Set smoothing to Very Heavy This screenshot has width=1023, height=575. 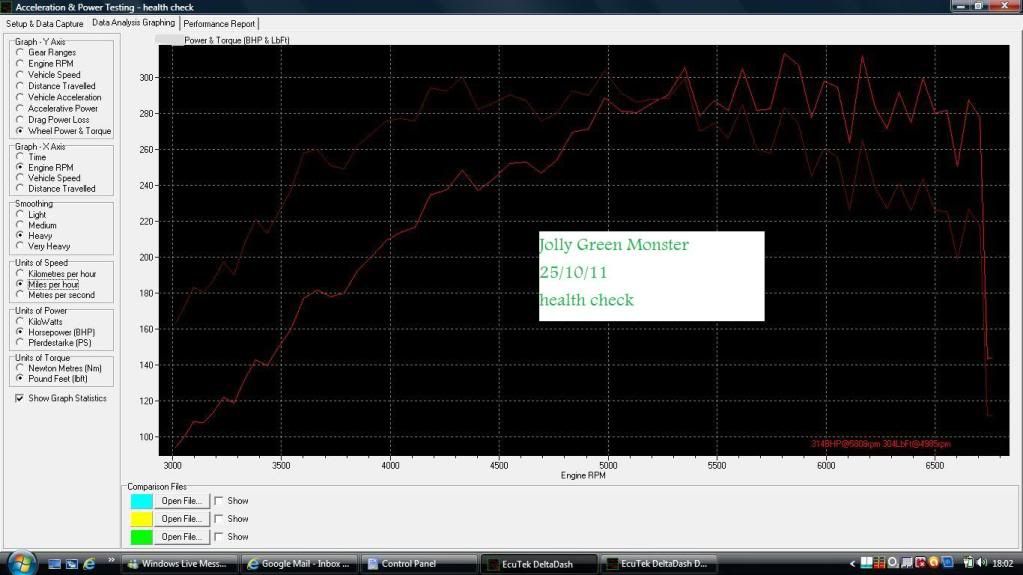20,246
